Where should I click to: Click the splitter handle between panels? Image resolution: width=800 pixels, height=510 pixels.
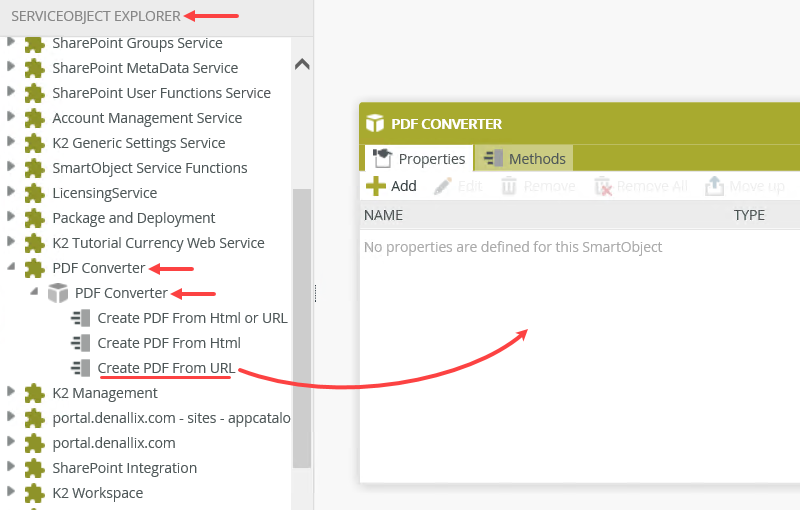tap(315, 293)
